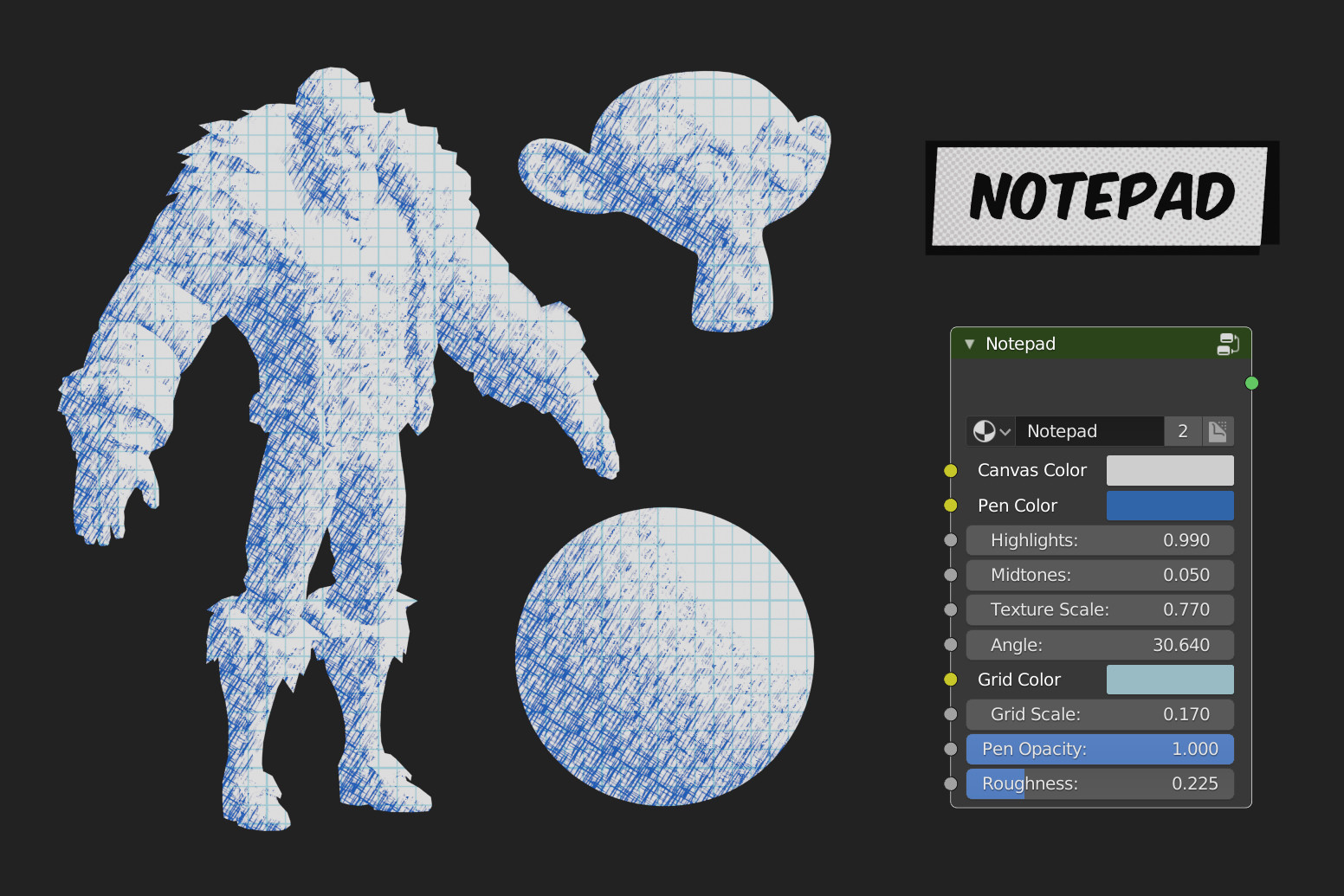Click the Roughness slider at 0.225
The width and height of the screenshot is (1344, 896).
(x=1100, y=783)
